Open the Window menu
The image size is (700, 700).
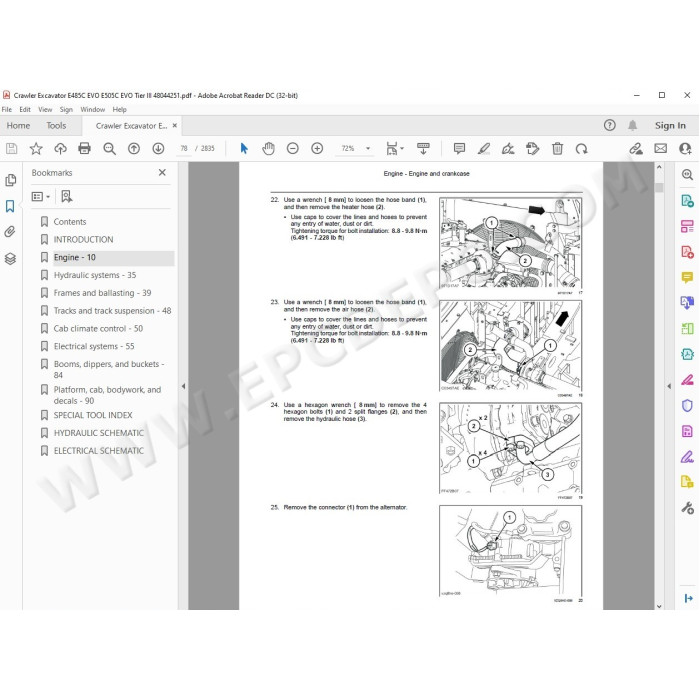coord(92,109)
